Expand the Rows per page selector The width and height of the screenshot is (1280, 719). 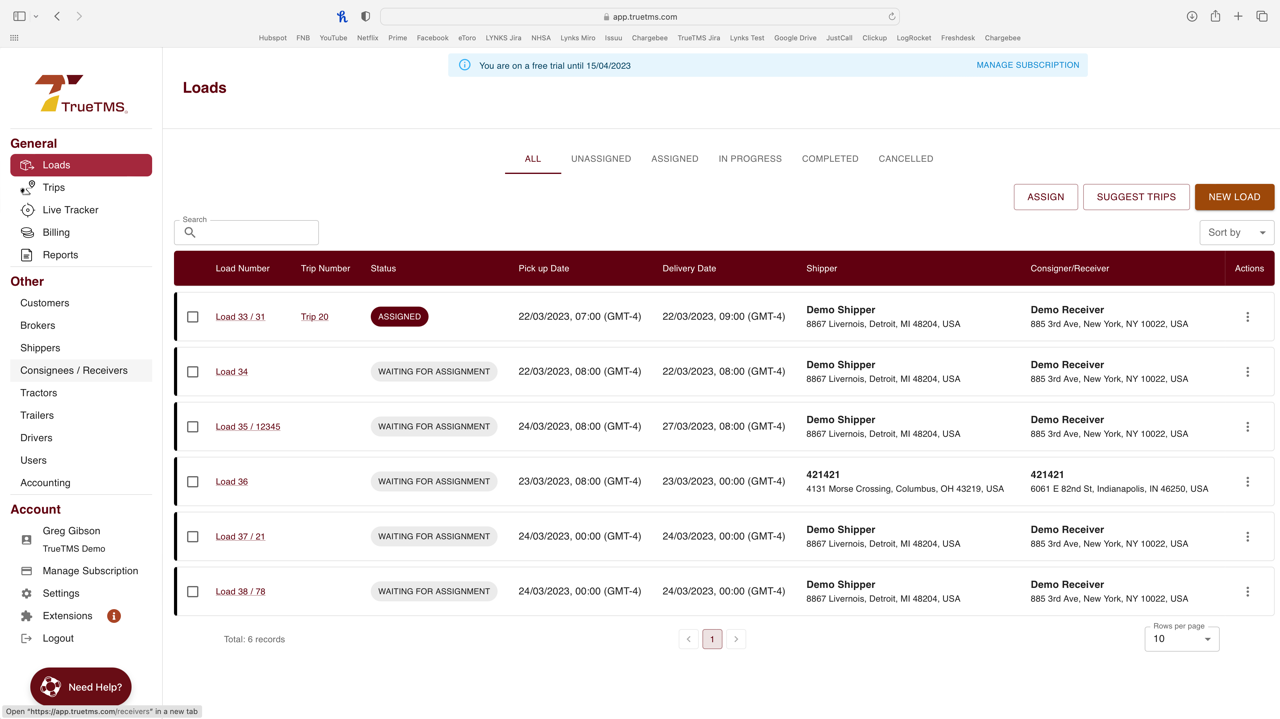tap(1181, 639)
